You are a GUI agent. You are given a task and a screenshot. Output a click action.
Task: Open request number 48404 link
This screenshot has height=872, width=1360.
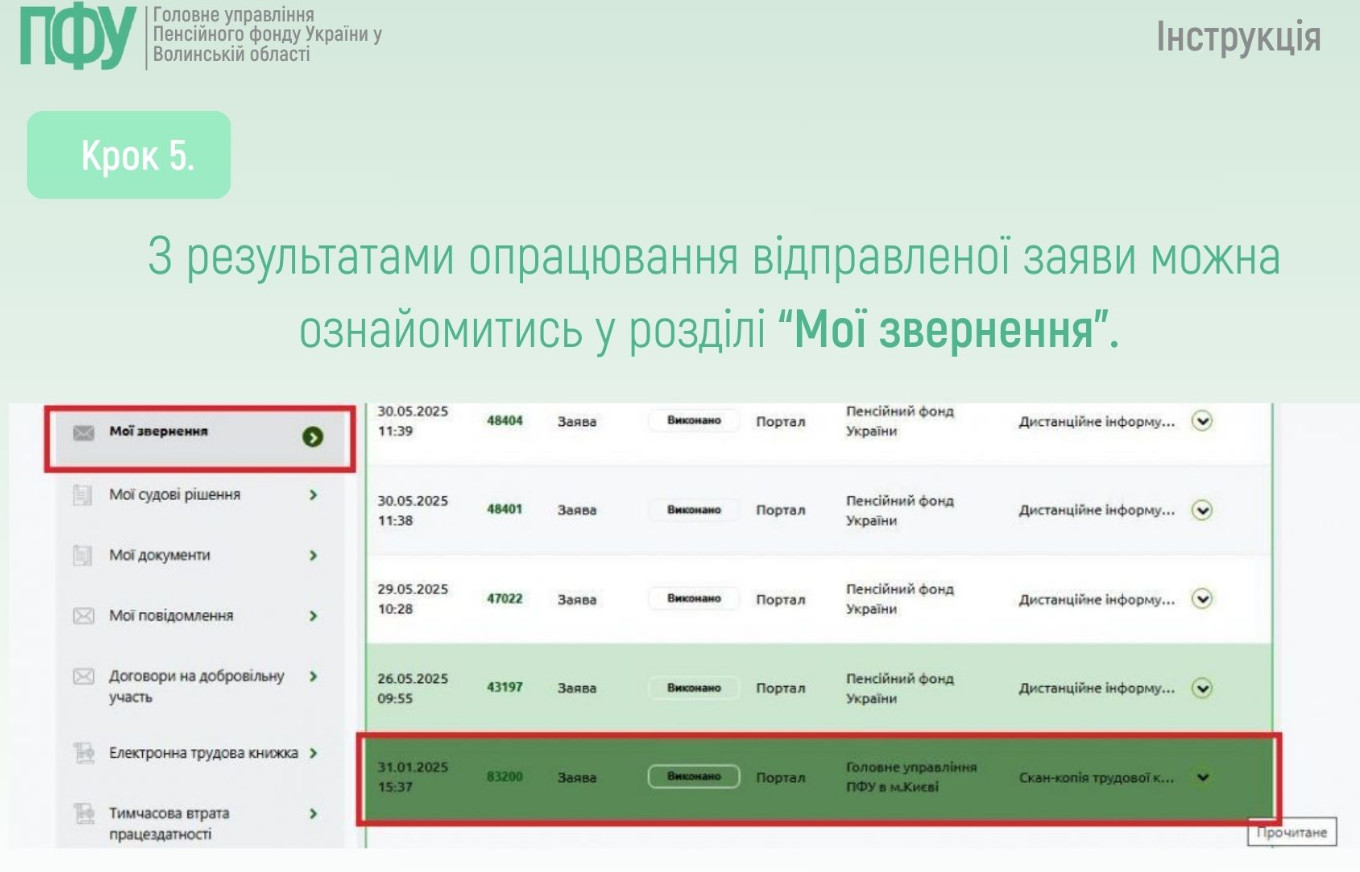tap(504, 421)
